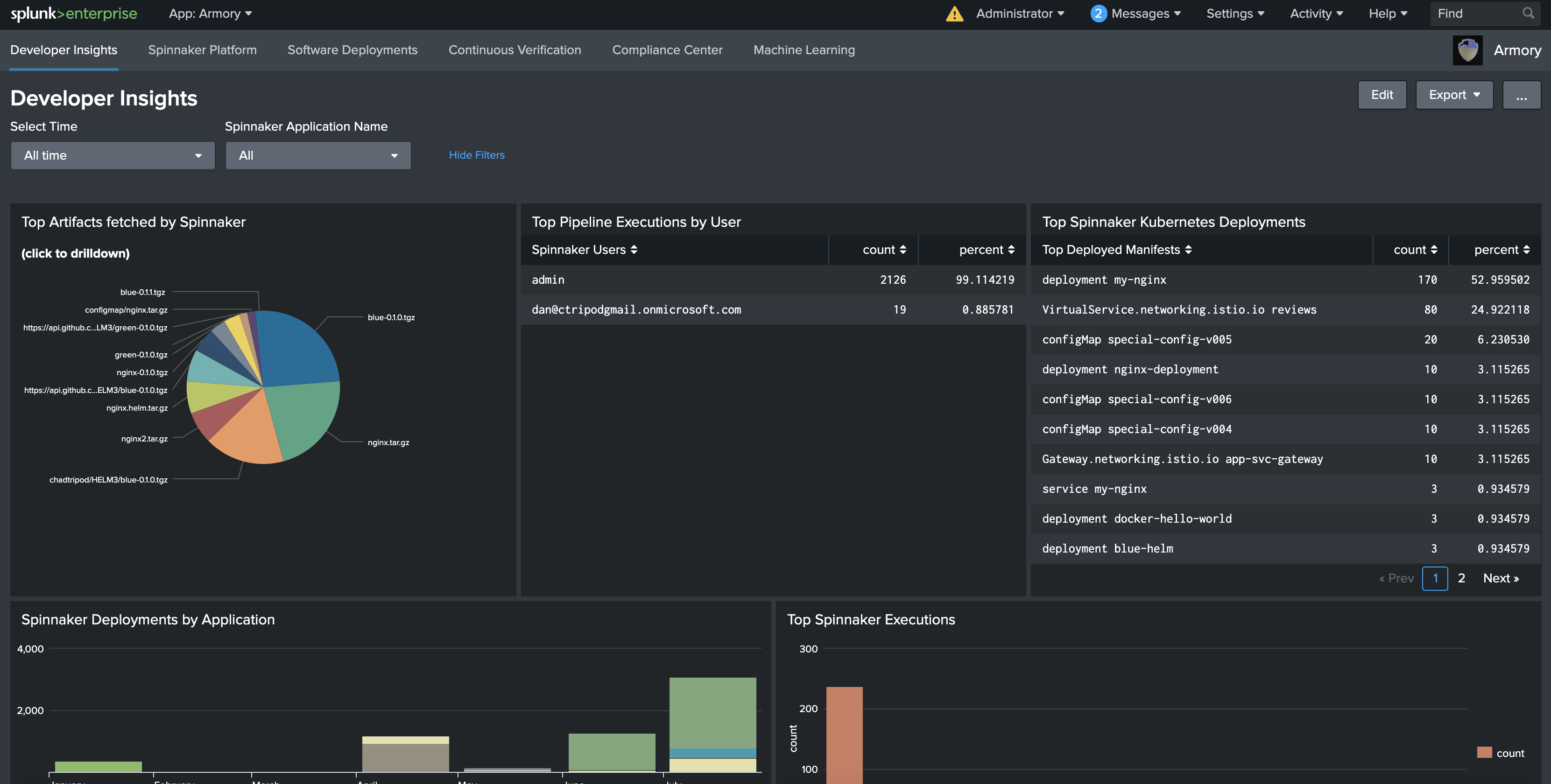Open the App: Armory dropdown
Screen dimensions: 1551x784
click(210, 13)
